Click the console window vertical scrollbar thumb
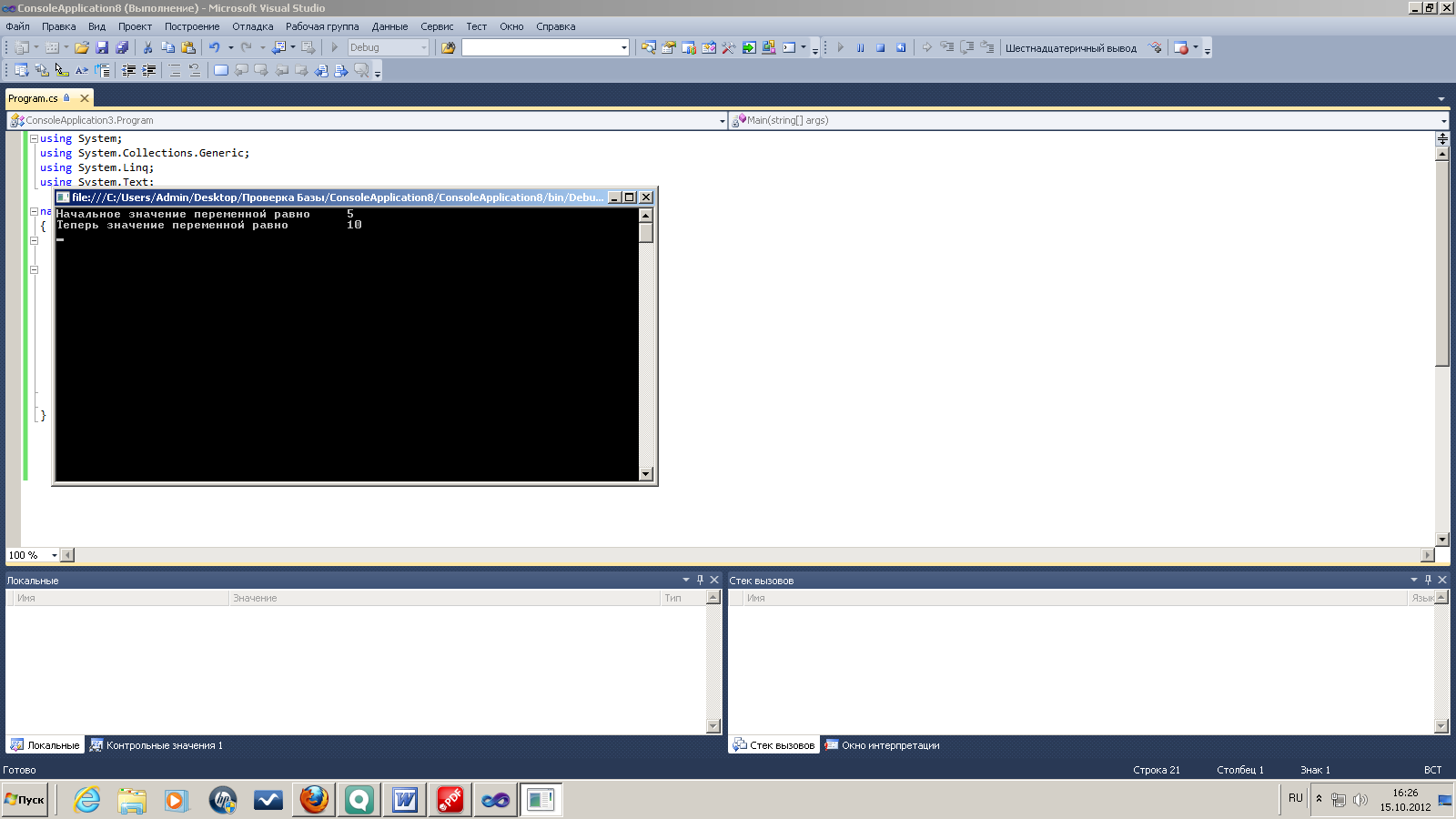The image size is (1456, 819). tap(646, 233)
